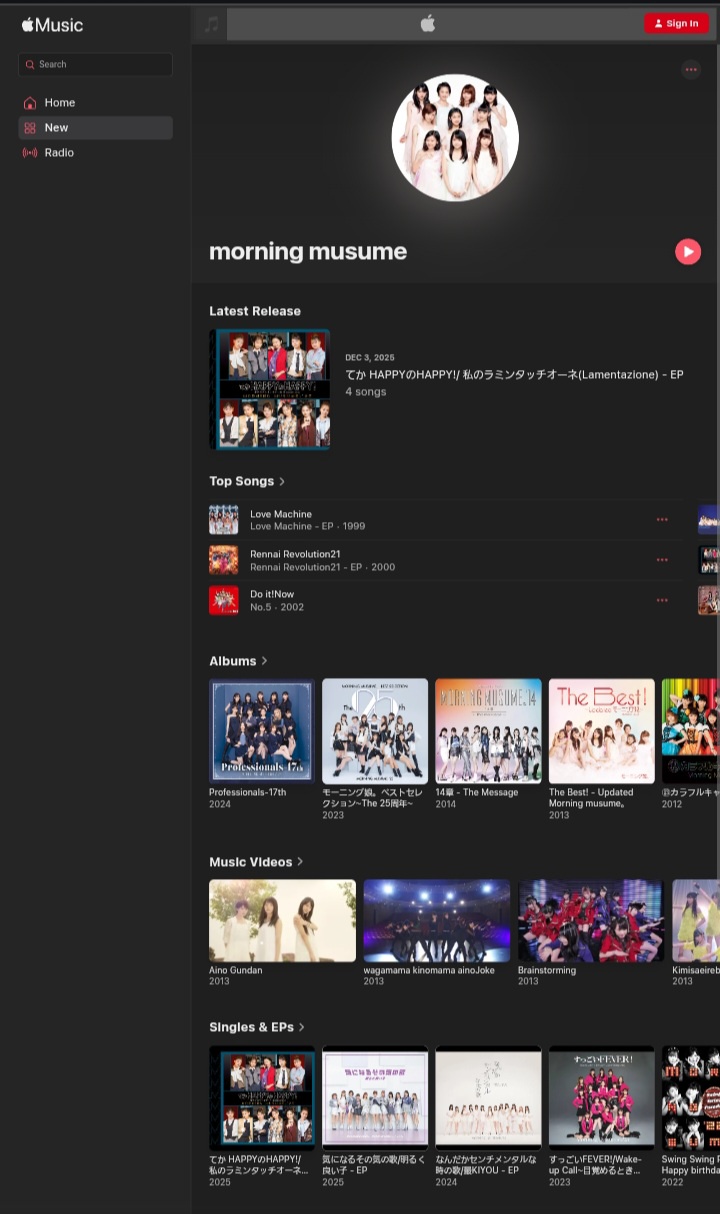The image size is (720, 1214).
Task: Open the Aino Gundan music video thumbnail
Action: click(282, 921)
